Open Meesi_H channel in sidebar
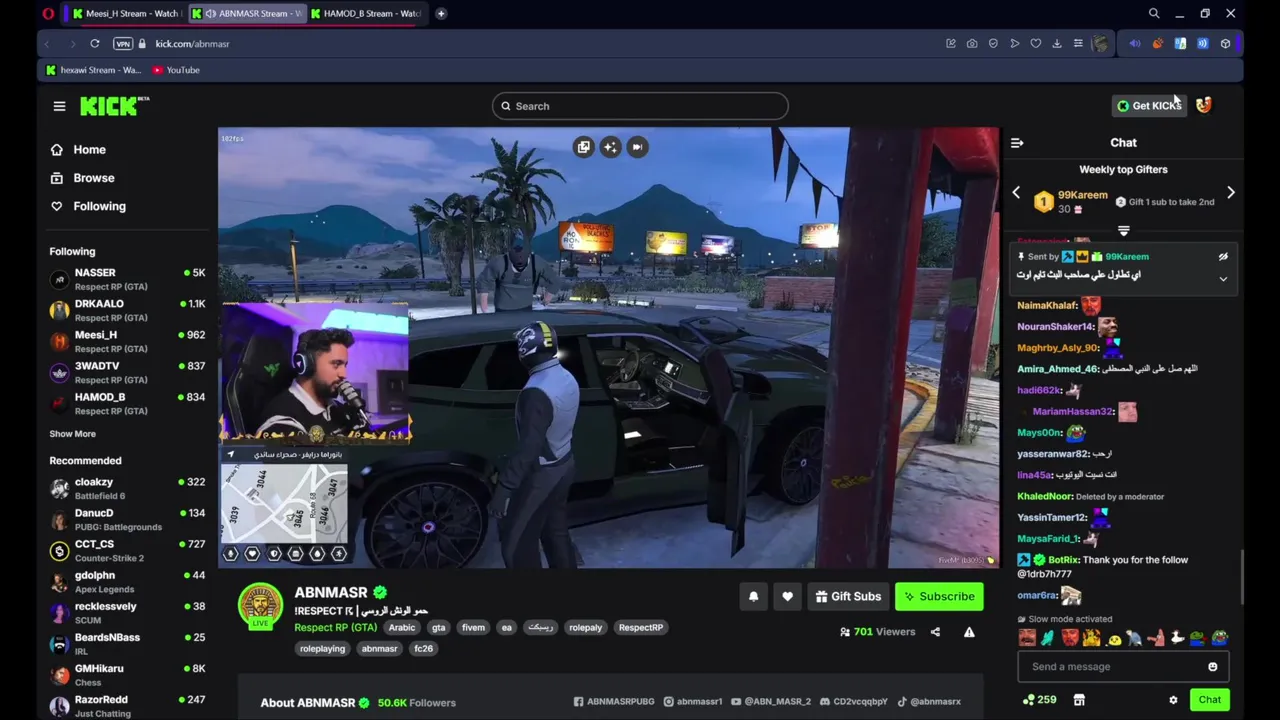Image resolution: width=1280 pixels, height=720 pixels. point(127,341)
